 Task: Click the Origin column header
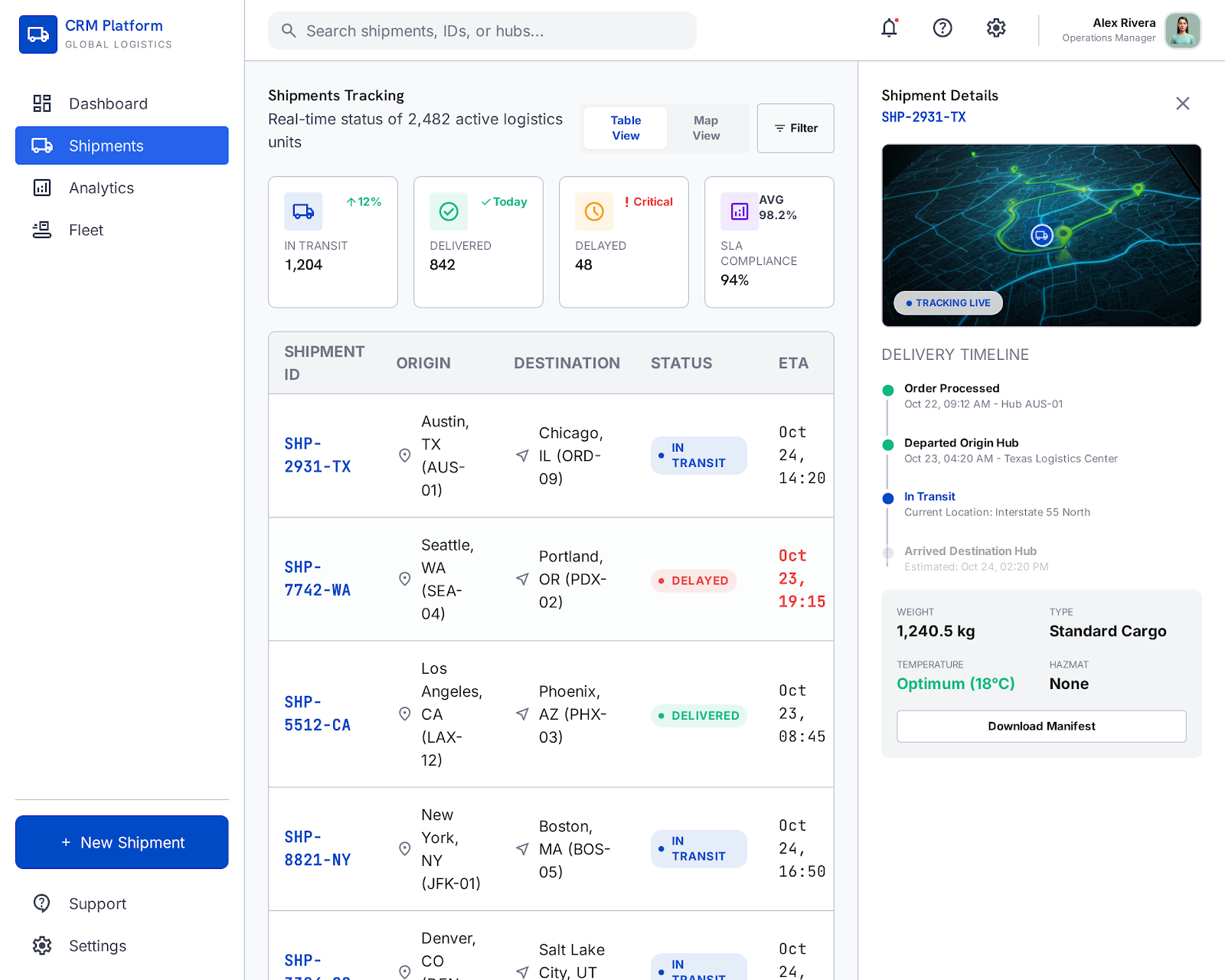click(423, 363)
